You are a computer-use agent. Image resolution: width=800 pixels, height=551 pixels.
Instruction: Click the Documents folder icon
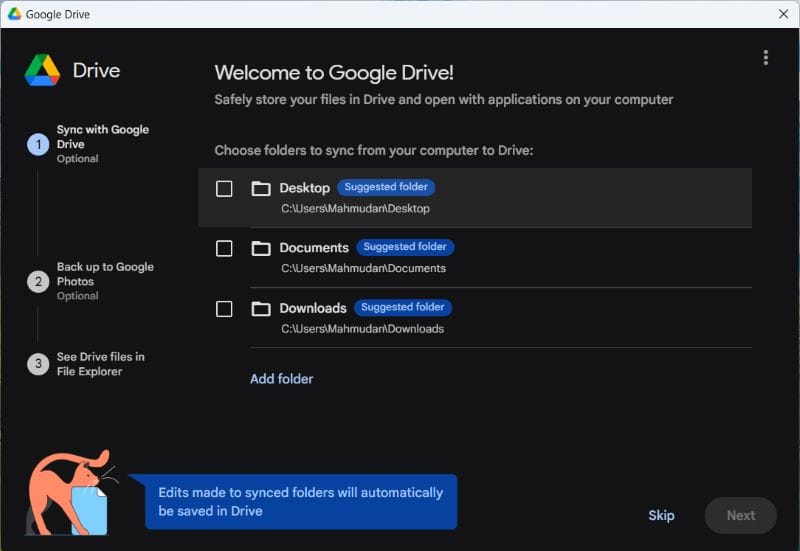click(261, 248)
